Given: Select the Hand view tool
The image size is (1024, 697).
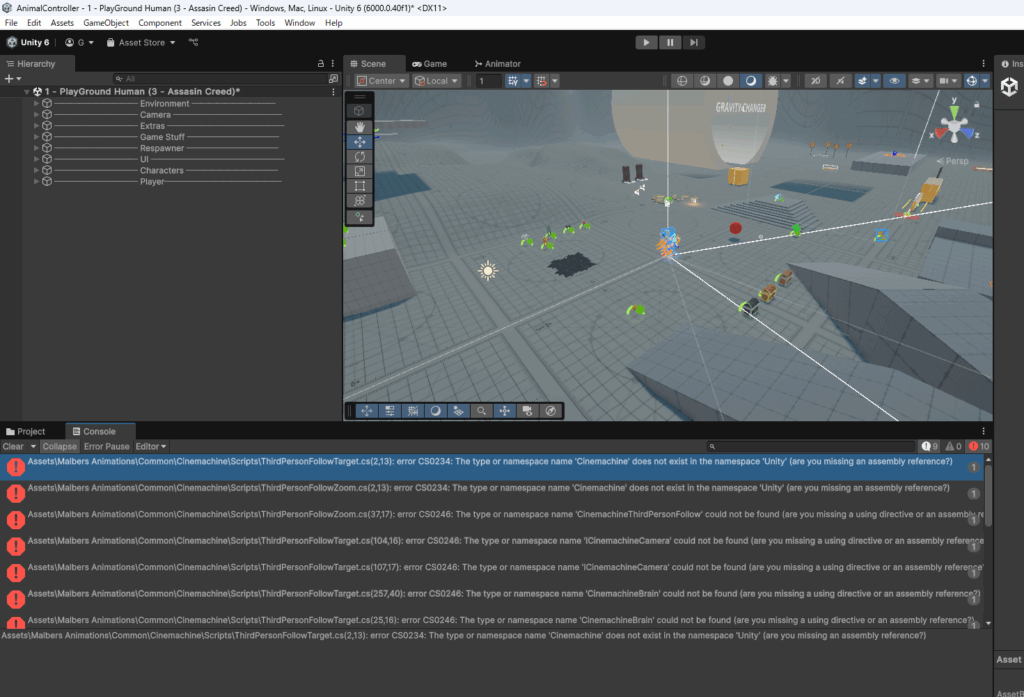Looking at the screenshot, I should point(360,127).
